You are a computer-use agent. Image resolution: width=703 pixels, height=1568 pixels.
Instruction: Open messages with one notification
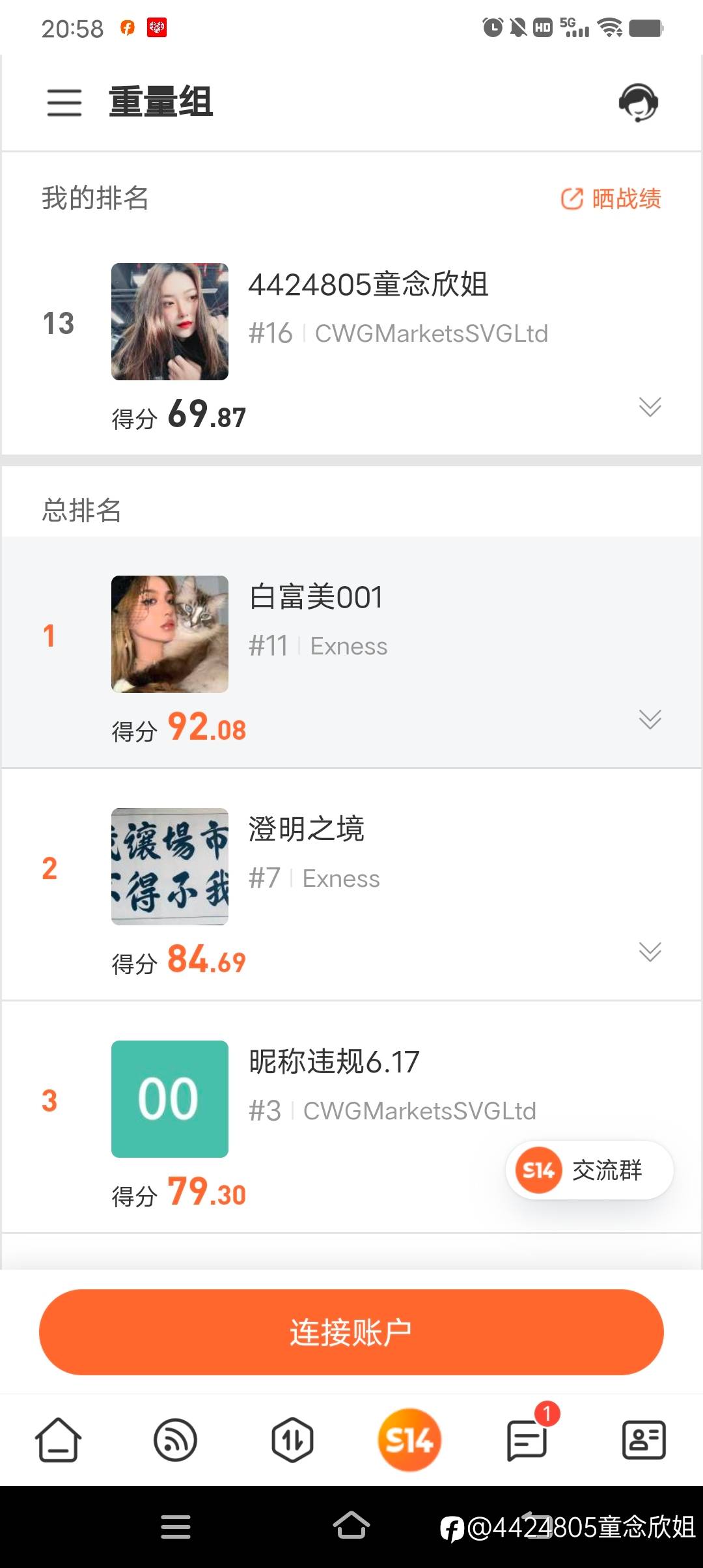click(527, 1440)
